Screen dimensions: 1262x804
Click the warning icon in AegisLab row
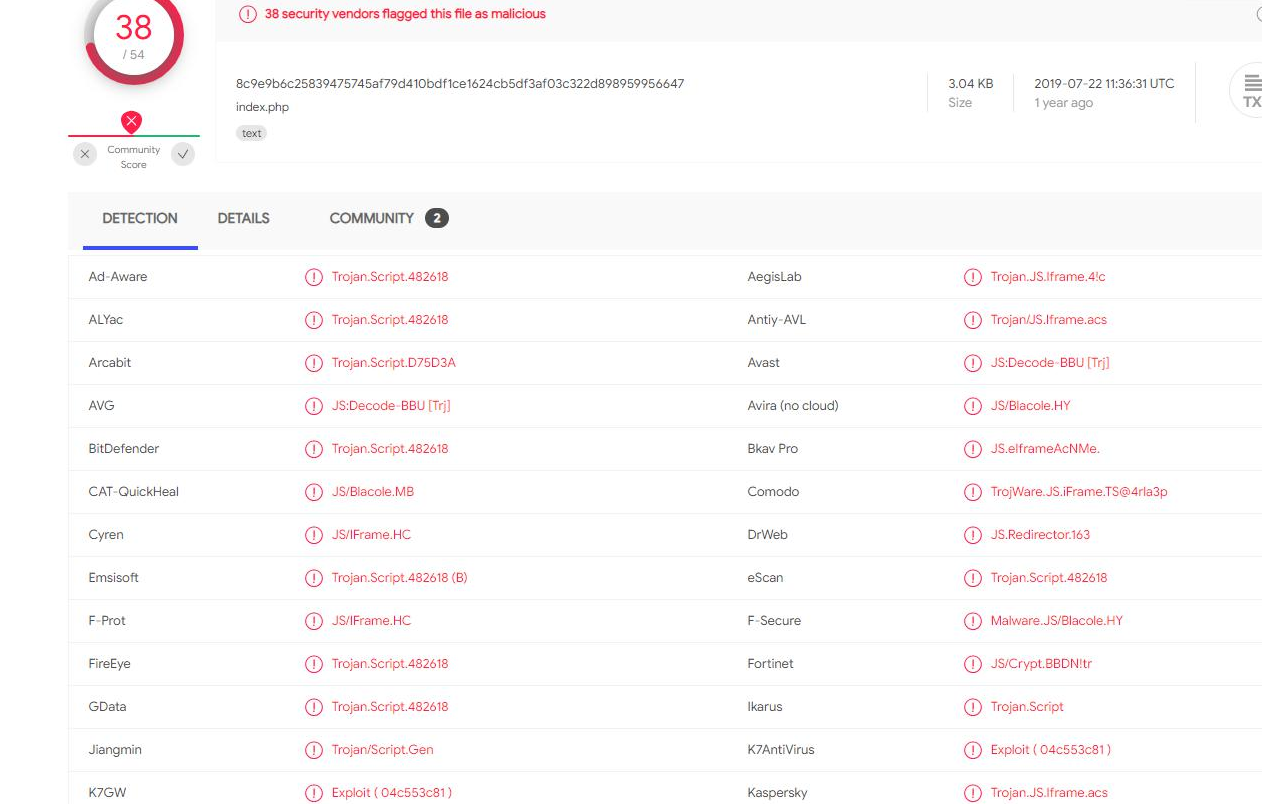coord(972,277)
